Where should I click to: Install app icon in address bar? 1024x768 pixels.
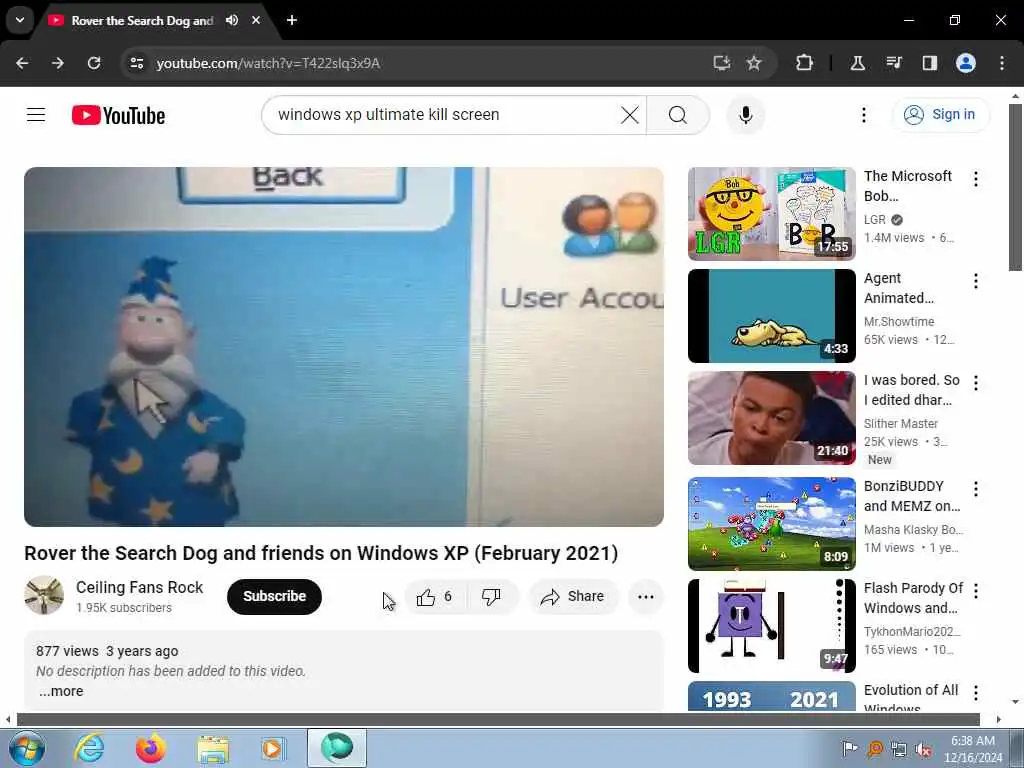tap(721, 63)
